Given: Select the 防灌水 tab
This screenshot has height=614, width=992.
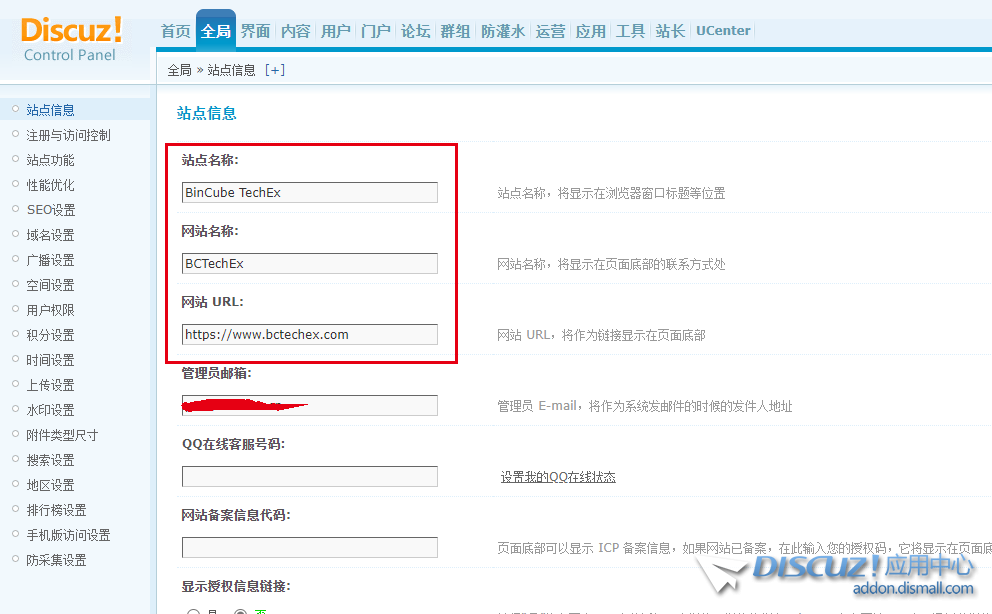Looking at the screenshot, I should coord(502,31).
